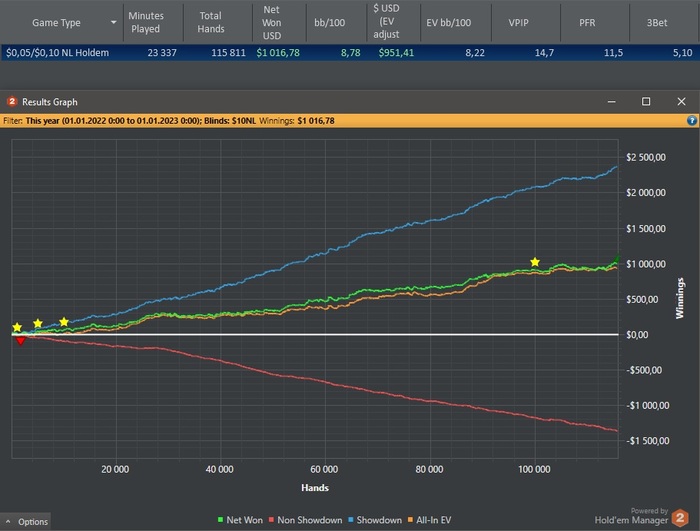This screenshot has width=700, height=531.
Task: Click the 8,22 EV bb/100 value
Action: (475, 53)
